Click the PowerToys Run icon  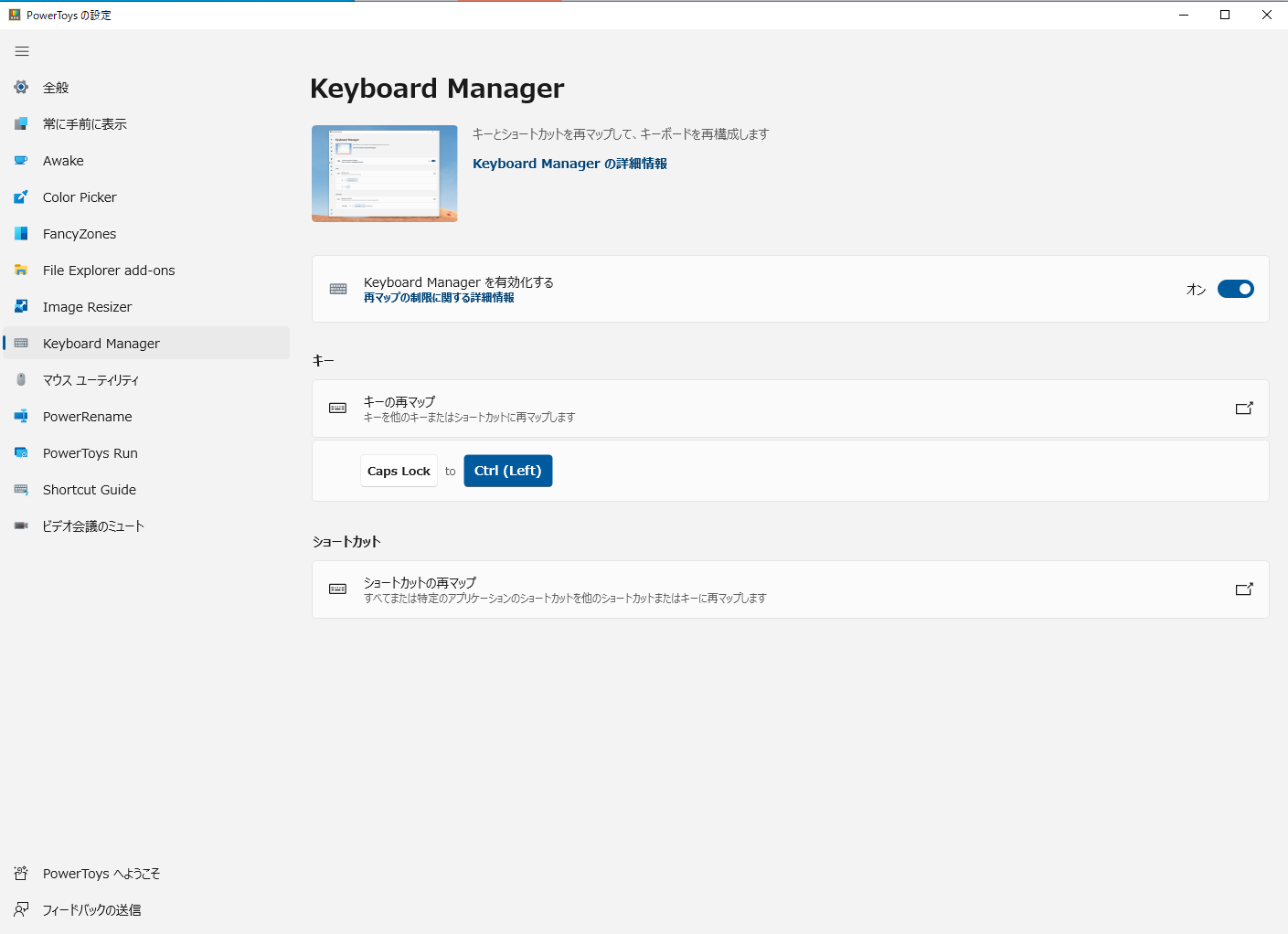[20, 452]
